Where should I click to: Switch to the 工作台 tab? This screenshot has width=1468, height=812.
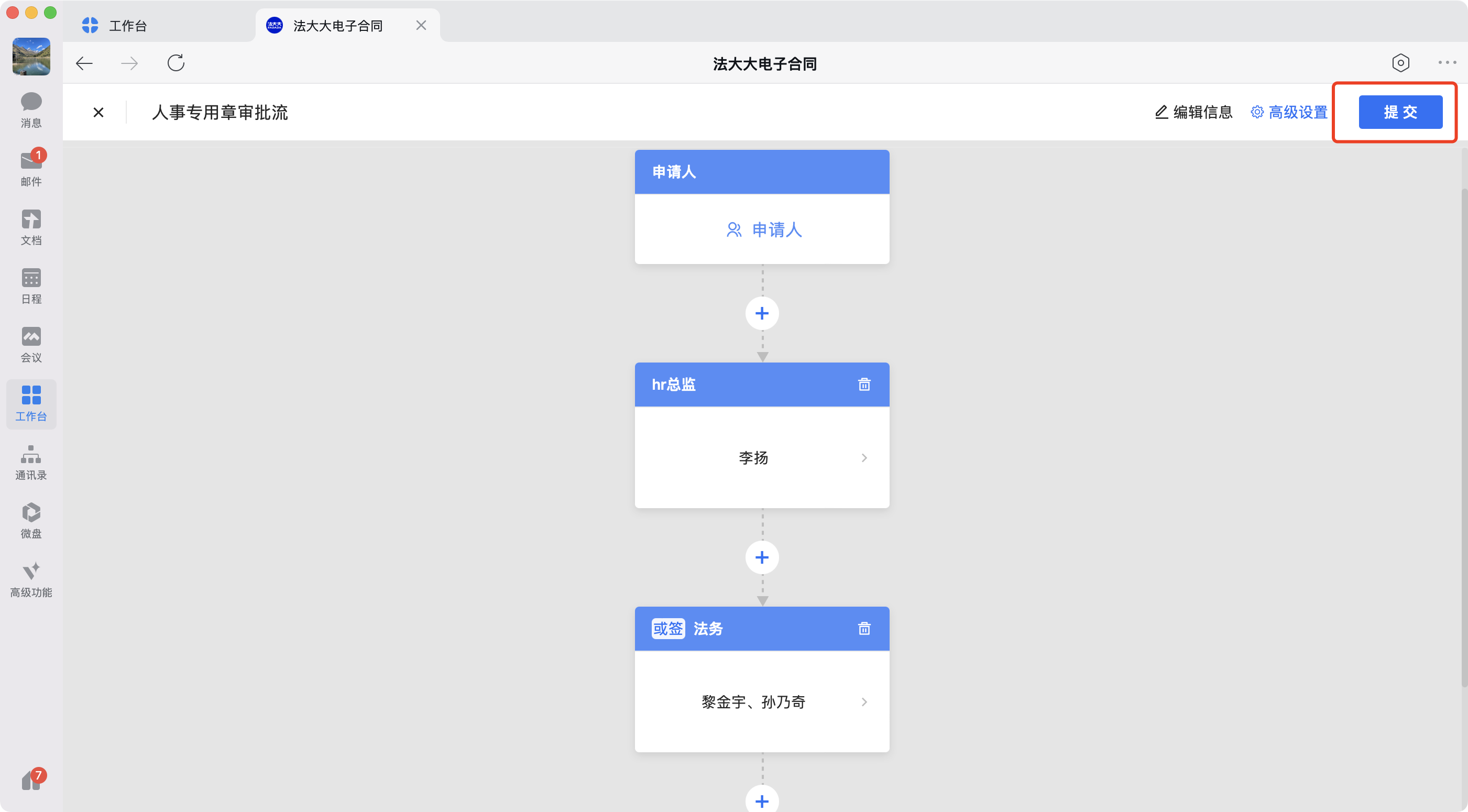(x=128, y=26)
